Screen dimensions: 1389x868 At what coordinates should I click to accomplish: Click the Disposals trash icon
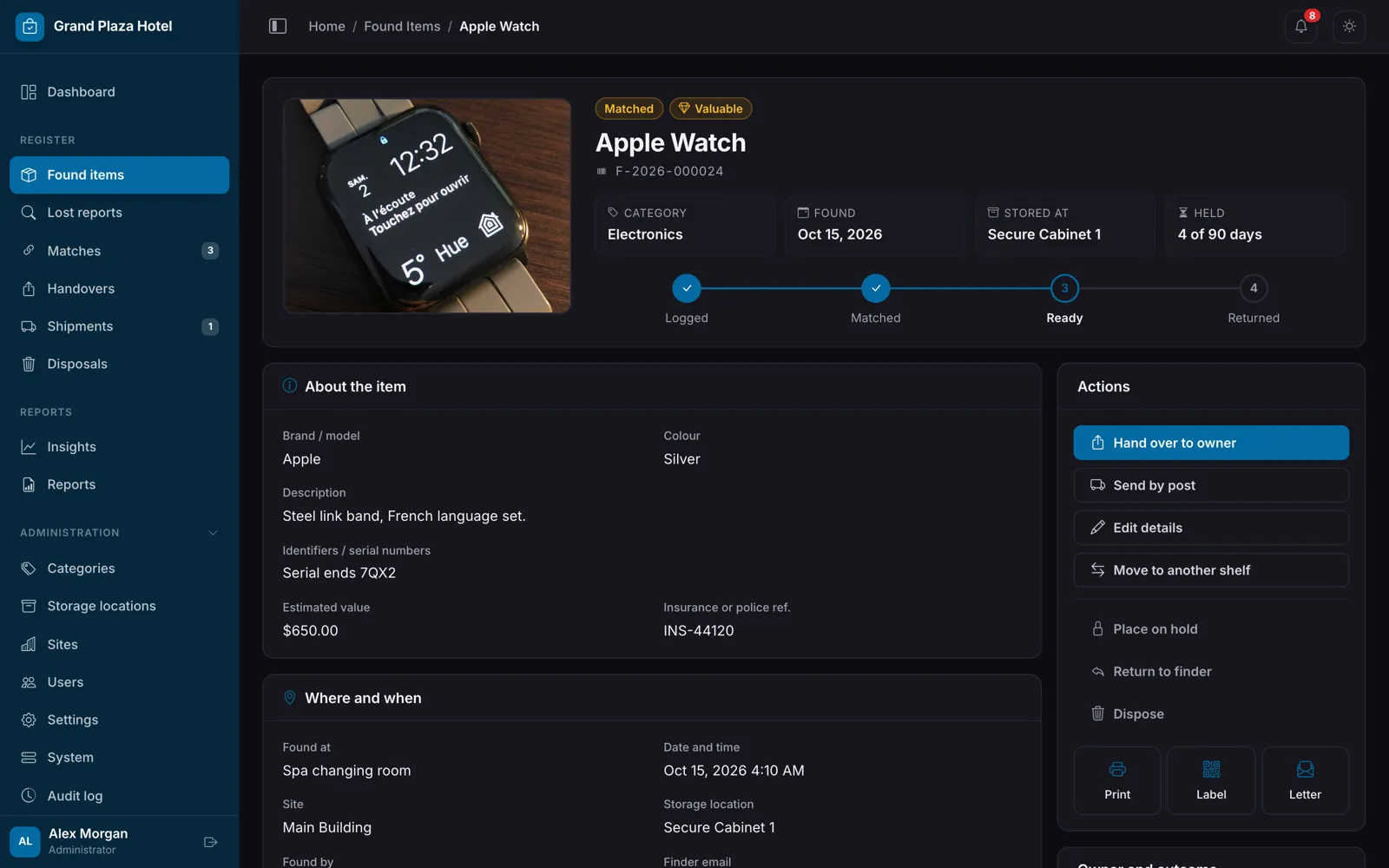point(29,364)
